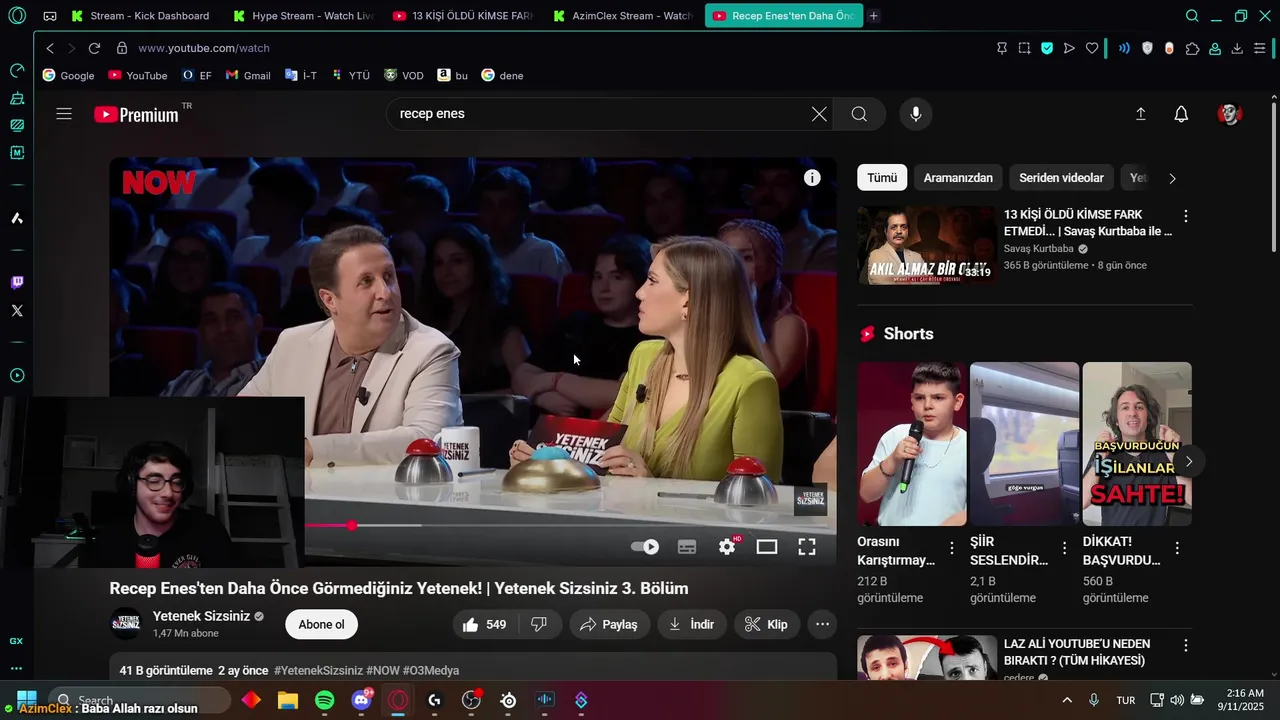This screenshot has height=720, width=1280.
Task: Open Discord from the taskbar
Action: (x=361, y=700)
